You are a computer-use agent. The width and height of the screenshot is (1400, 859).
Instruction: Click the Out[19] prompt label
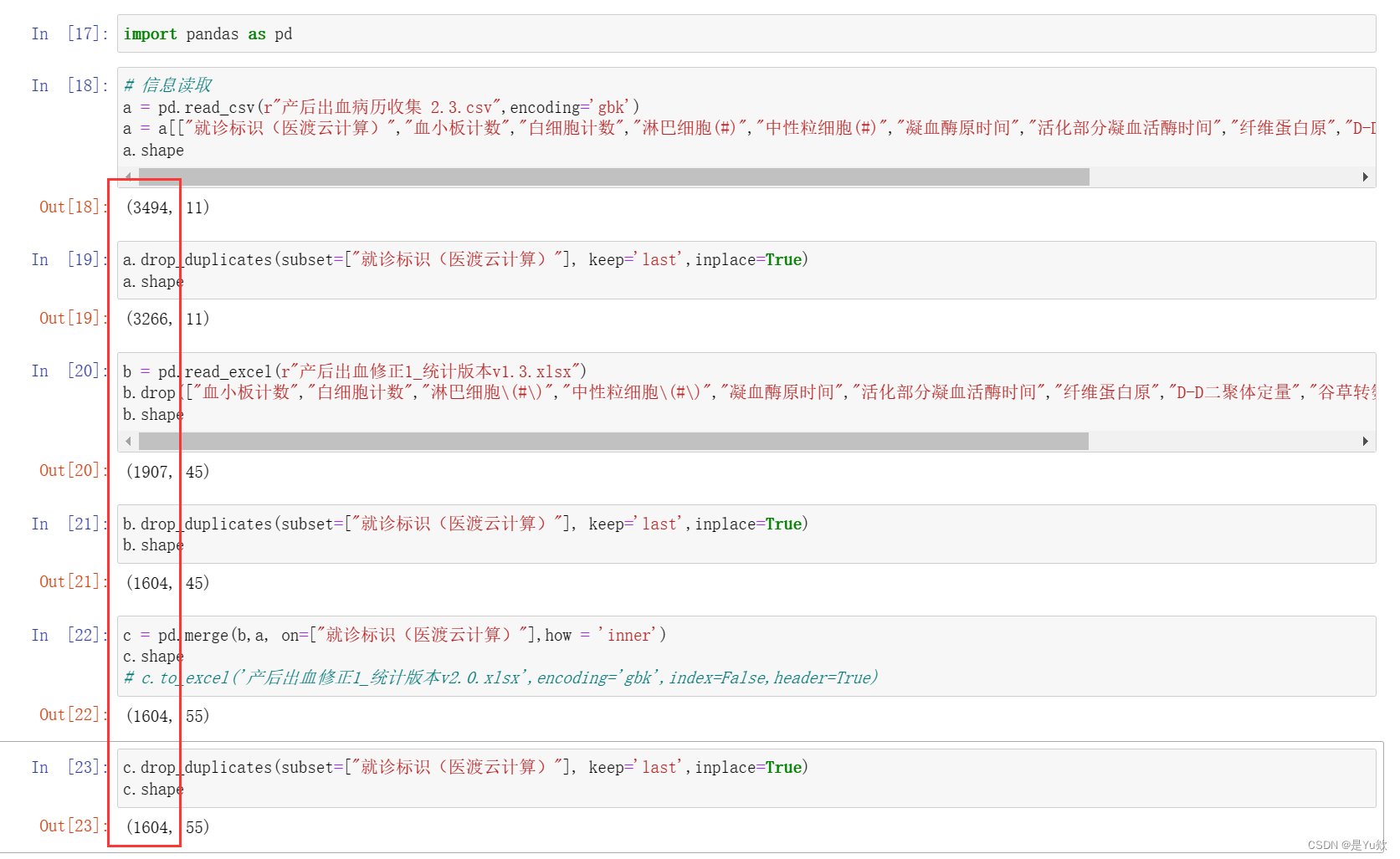tap(73, 318)
